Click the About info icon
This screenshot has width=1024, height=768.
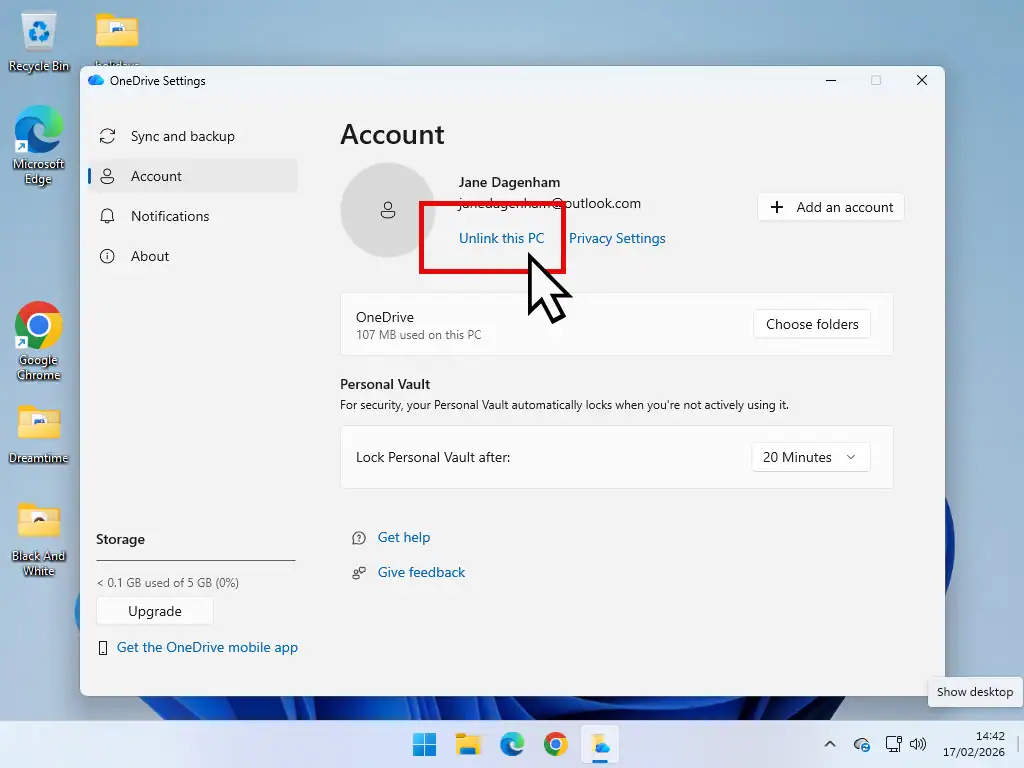coord(108,256)
